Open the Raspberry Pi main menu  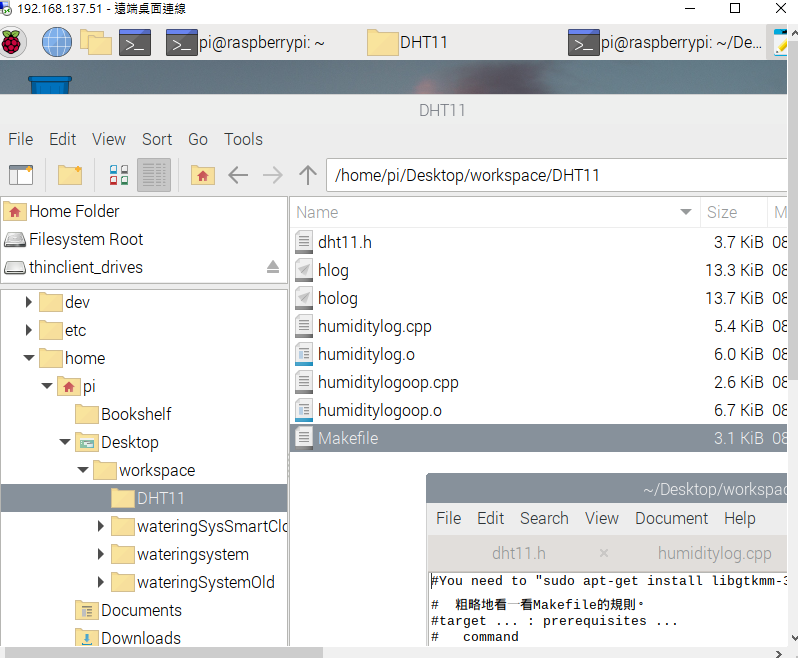pyautogui.click(x=13, y=42)
